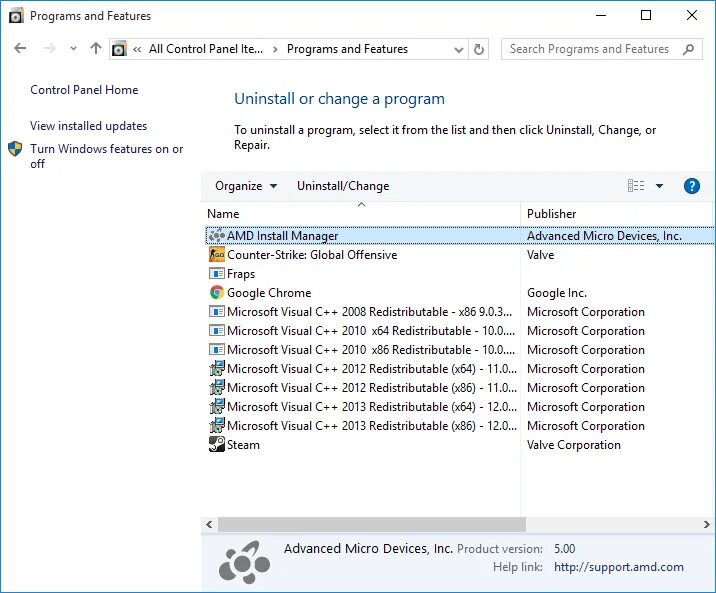This screenshot has width=716, height=593.
Task: Click the Valve Corporation publisher cell
Action: pos(574,445)
